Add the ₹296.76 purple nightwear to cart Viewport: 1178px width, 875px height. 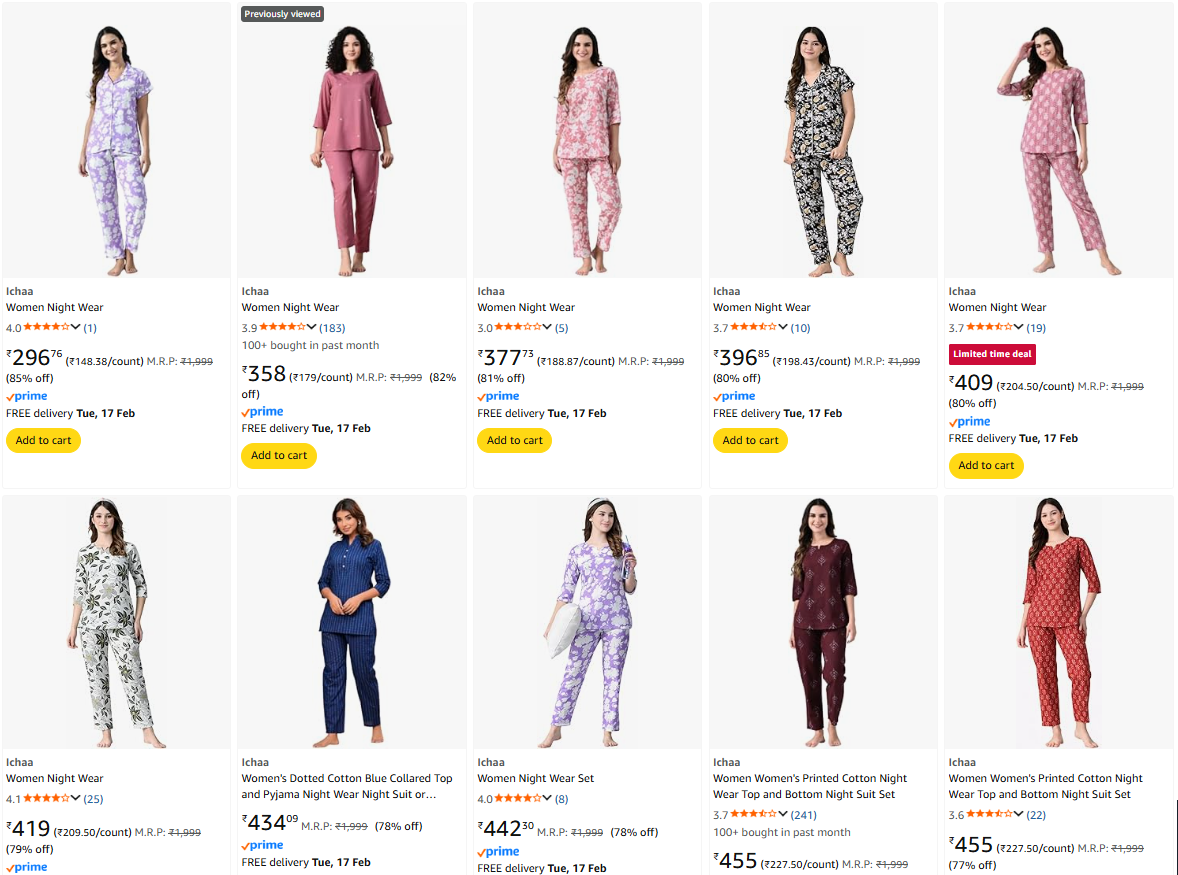[x=44, y=441]
